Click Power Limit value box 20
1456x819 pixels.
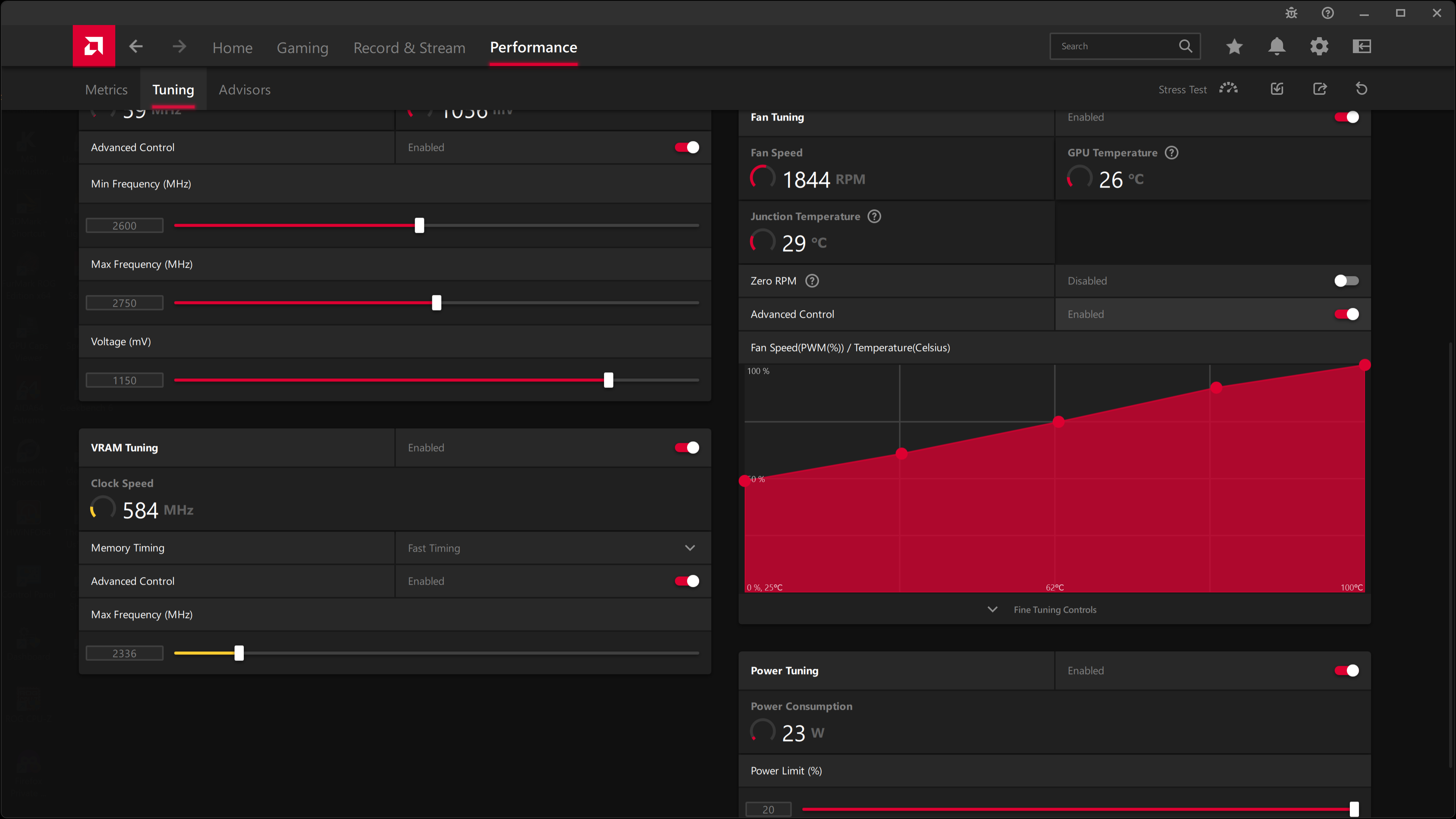pyautogui.click(x=768, y=810)
